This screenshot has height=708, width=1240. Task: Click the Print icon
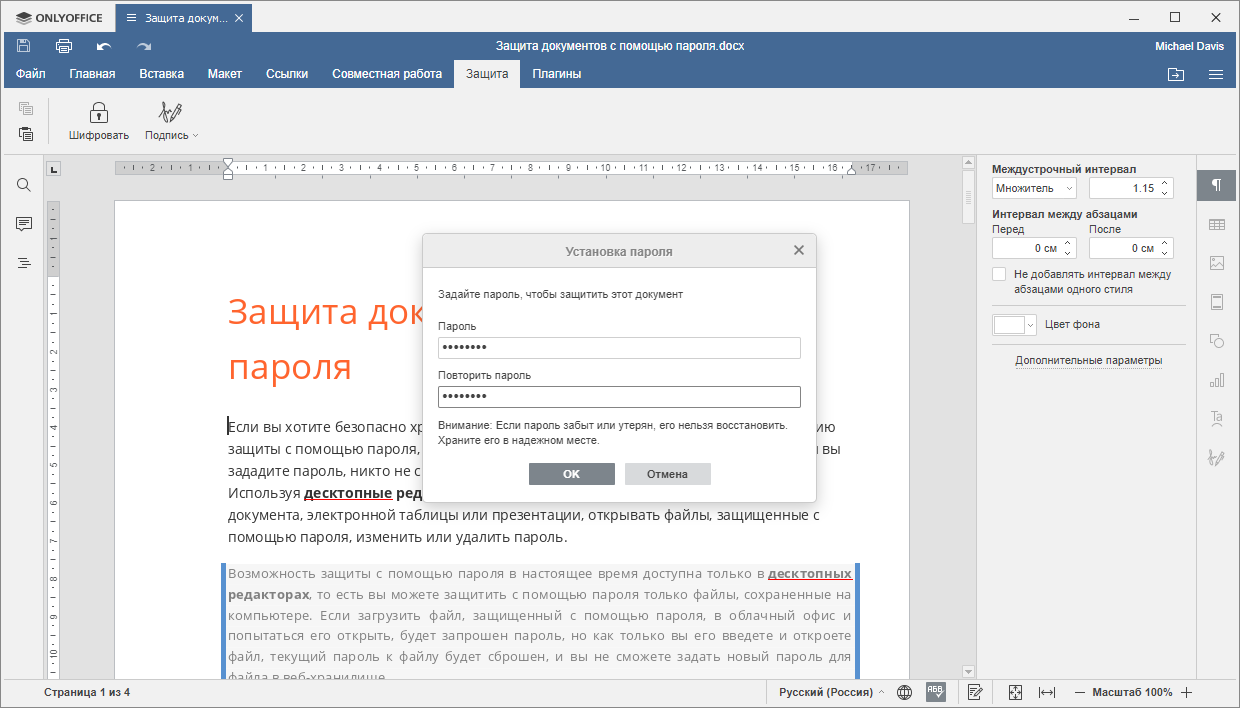click(64, 46)
